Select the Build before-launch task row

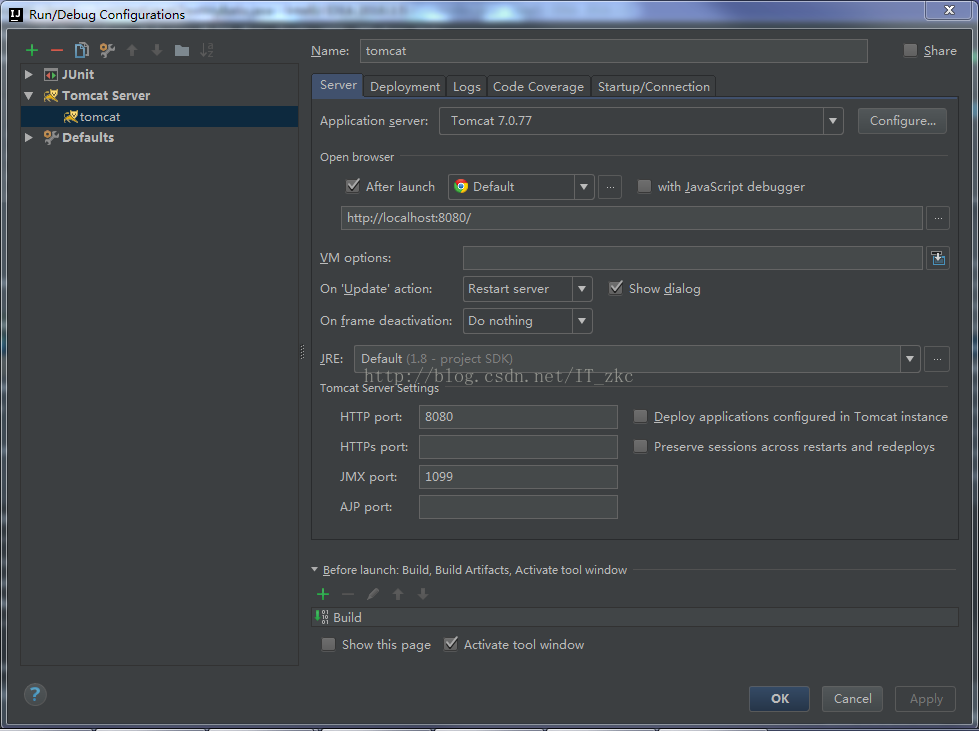pos(635,617)
